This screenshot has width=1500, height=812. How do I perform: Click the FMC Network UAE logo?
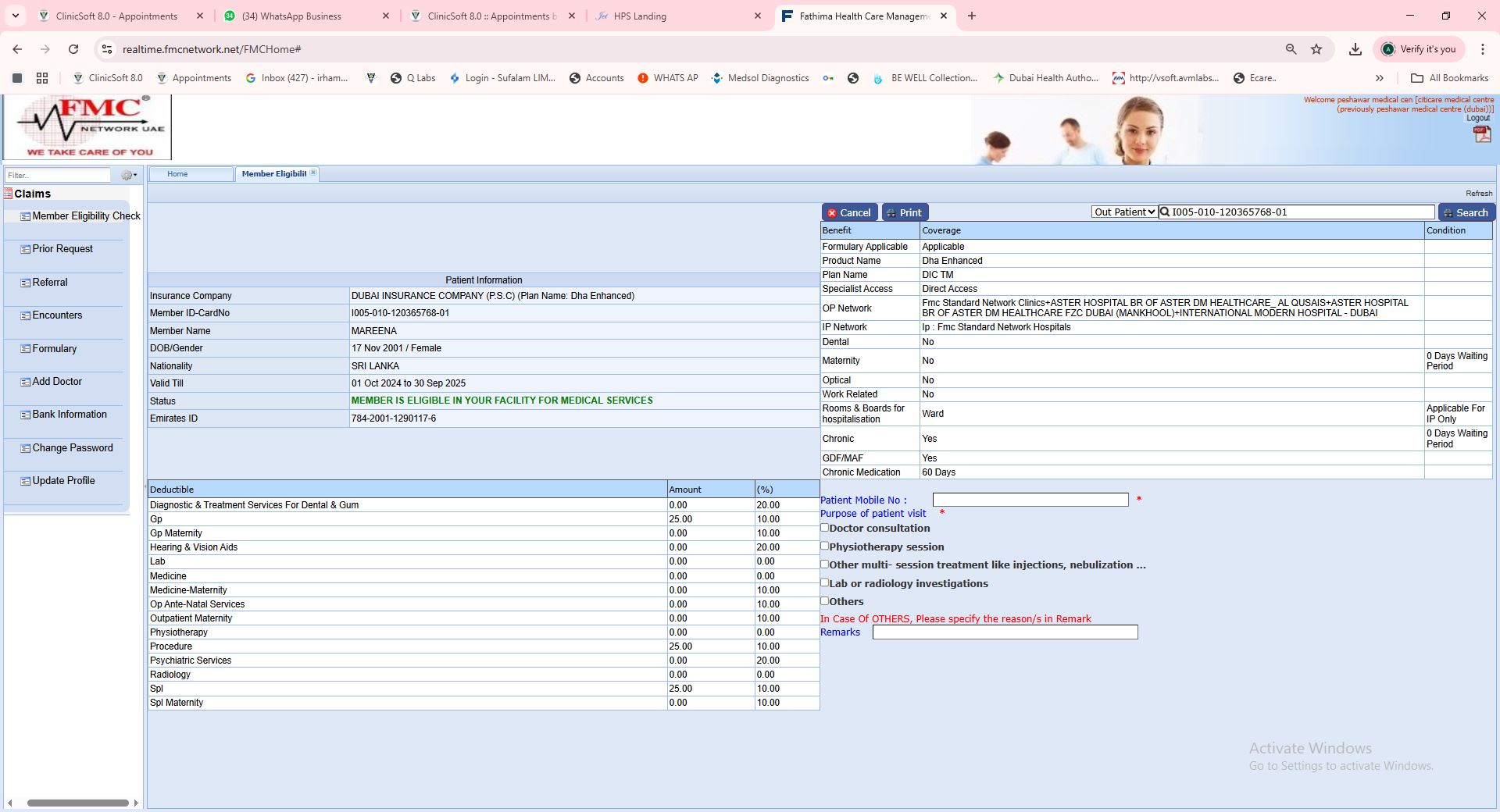pyautogui.click(x=87, y=127)
